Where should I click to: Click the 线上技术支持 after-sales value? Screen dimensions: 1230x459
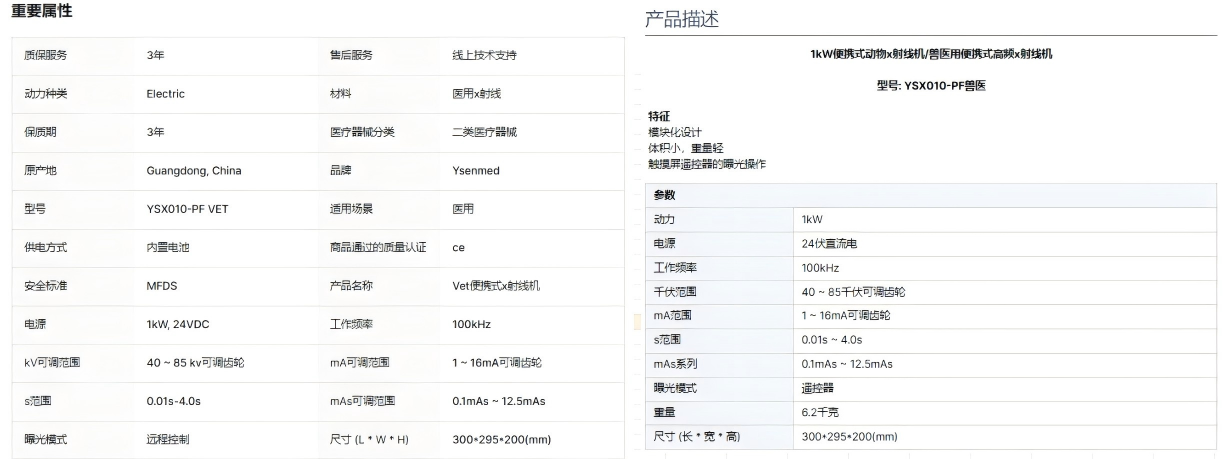tap(484, 55)
